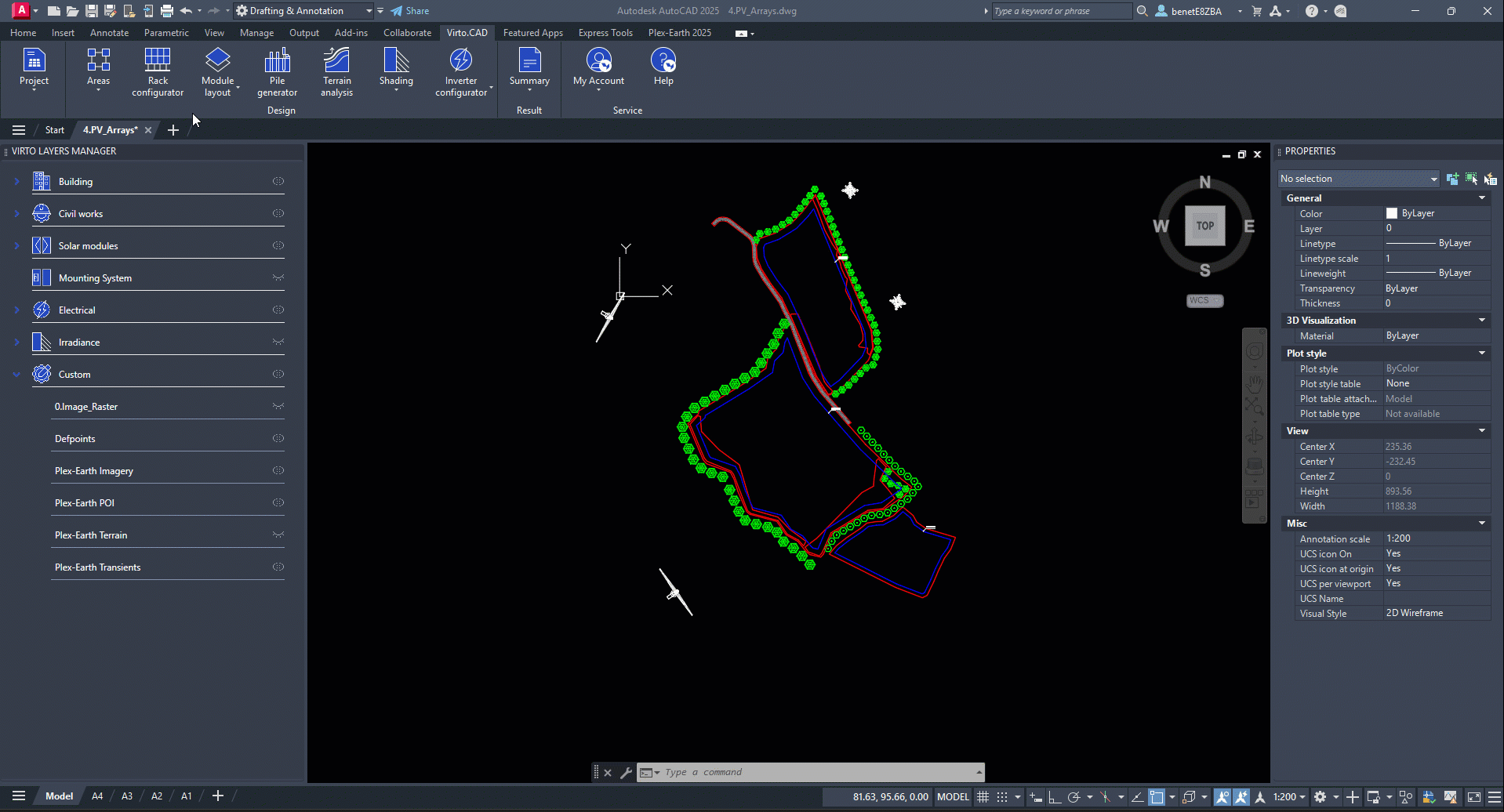Open the Summary result tool

tap(529, 69)
